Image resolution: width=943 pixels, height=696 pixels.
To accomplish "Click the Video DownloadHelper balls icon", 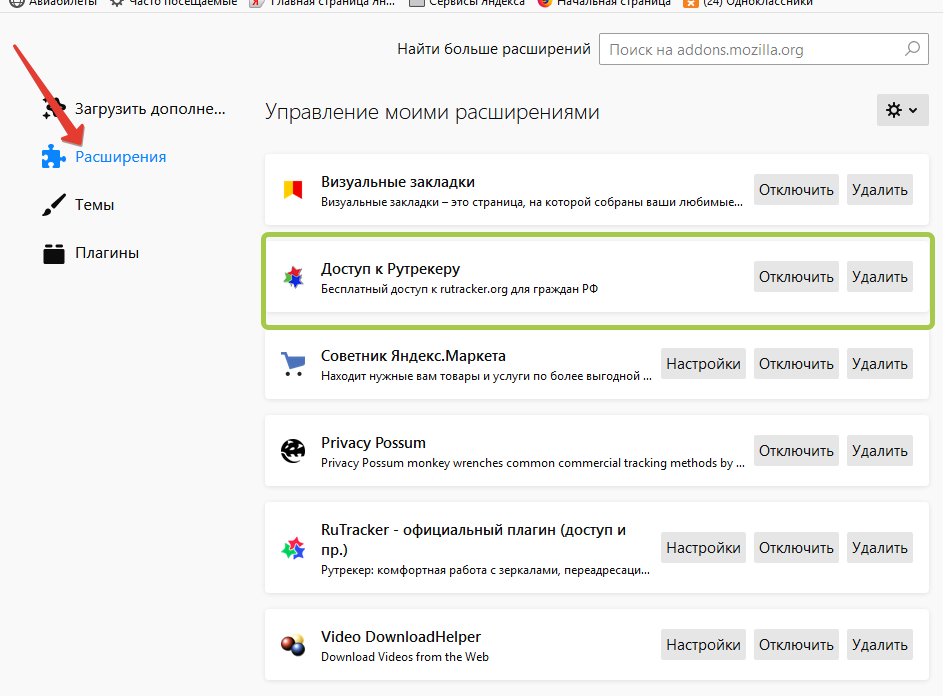I will pos(293,645).
